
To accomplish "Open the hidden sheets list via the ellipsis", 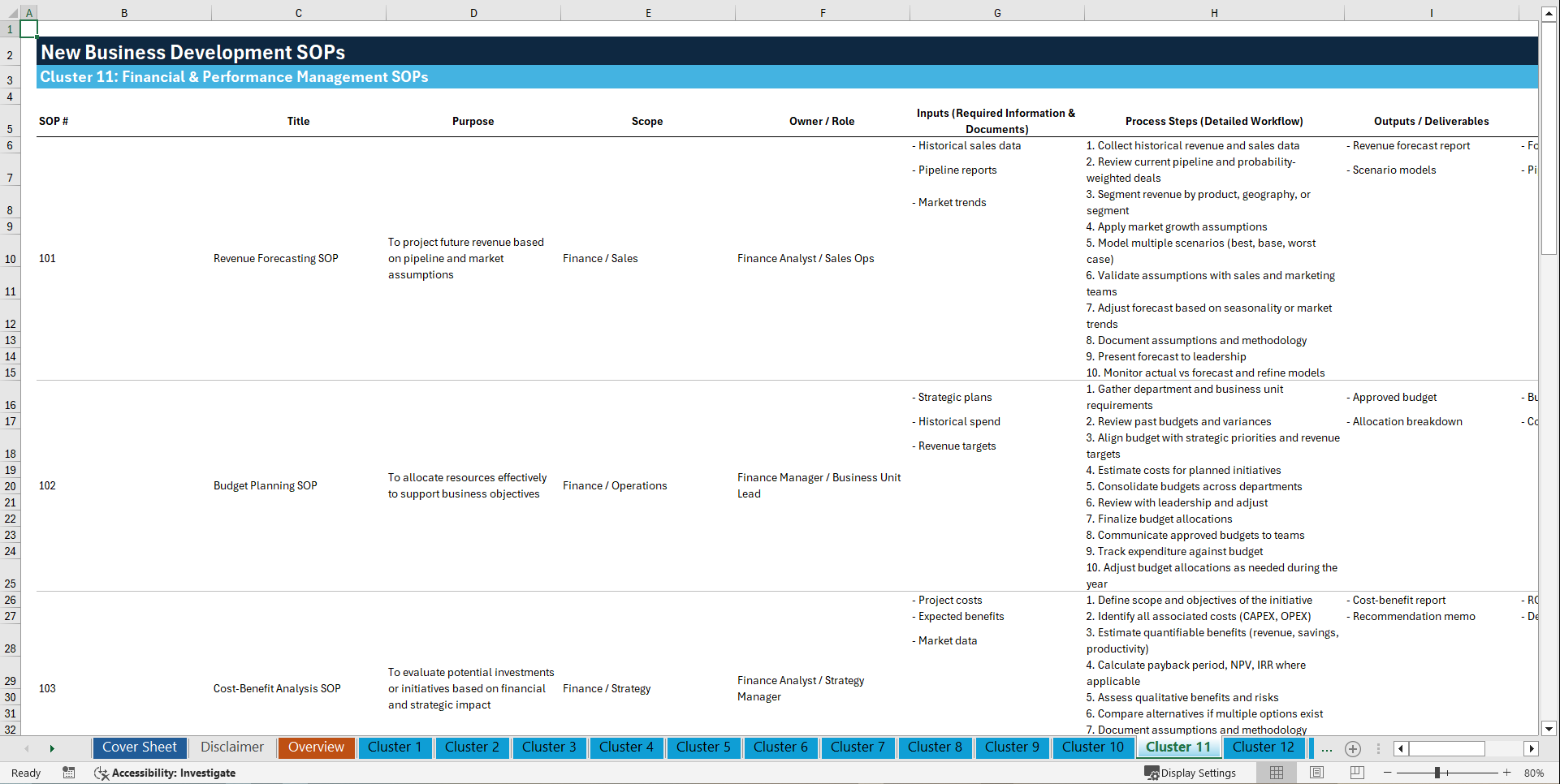I will tap(1327, 748).
